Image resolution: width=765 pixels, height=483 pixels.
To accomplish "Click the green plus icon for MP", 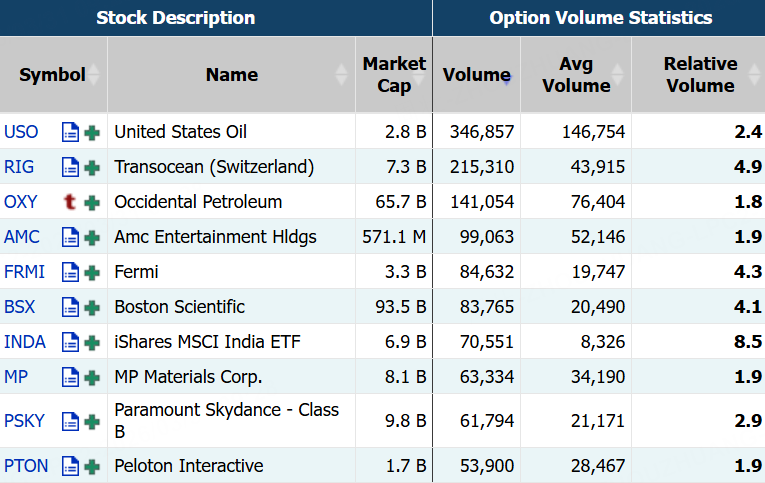I will (x=92, y=377).
